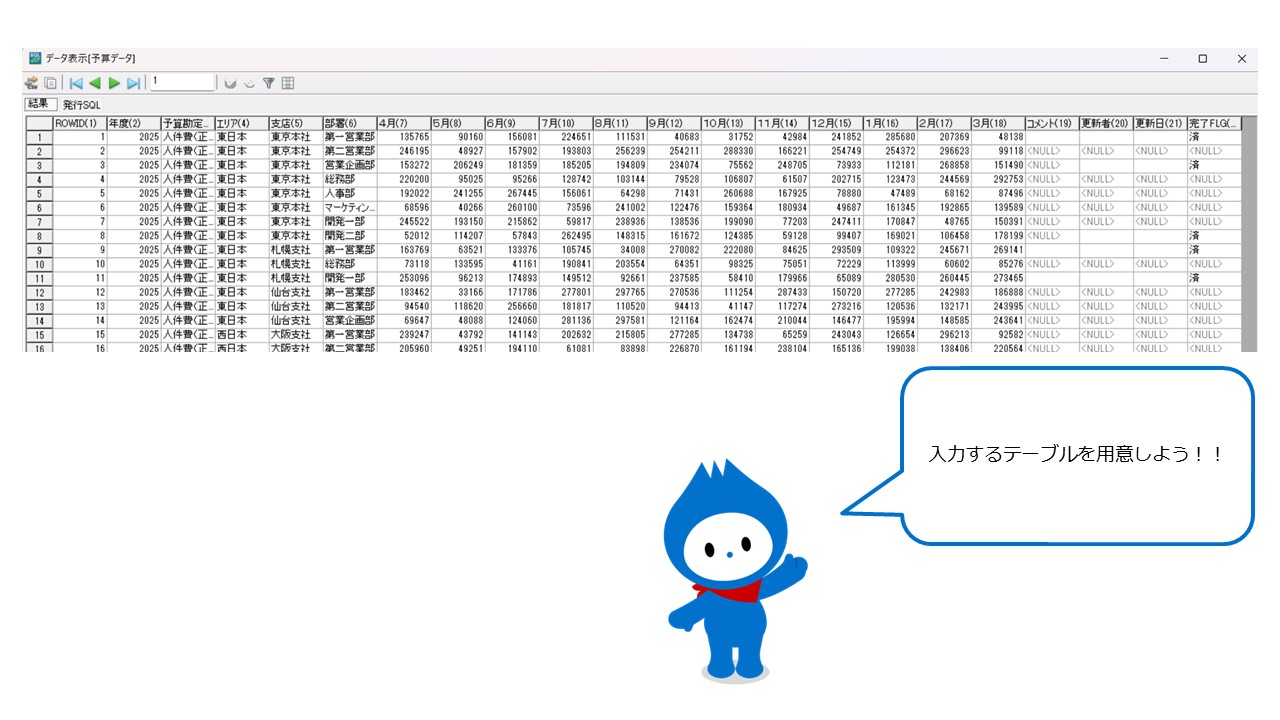Screen dimensions: 1280x720
Task: Go to the previous record
Action: click(x=95, y=83)
